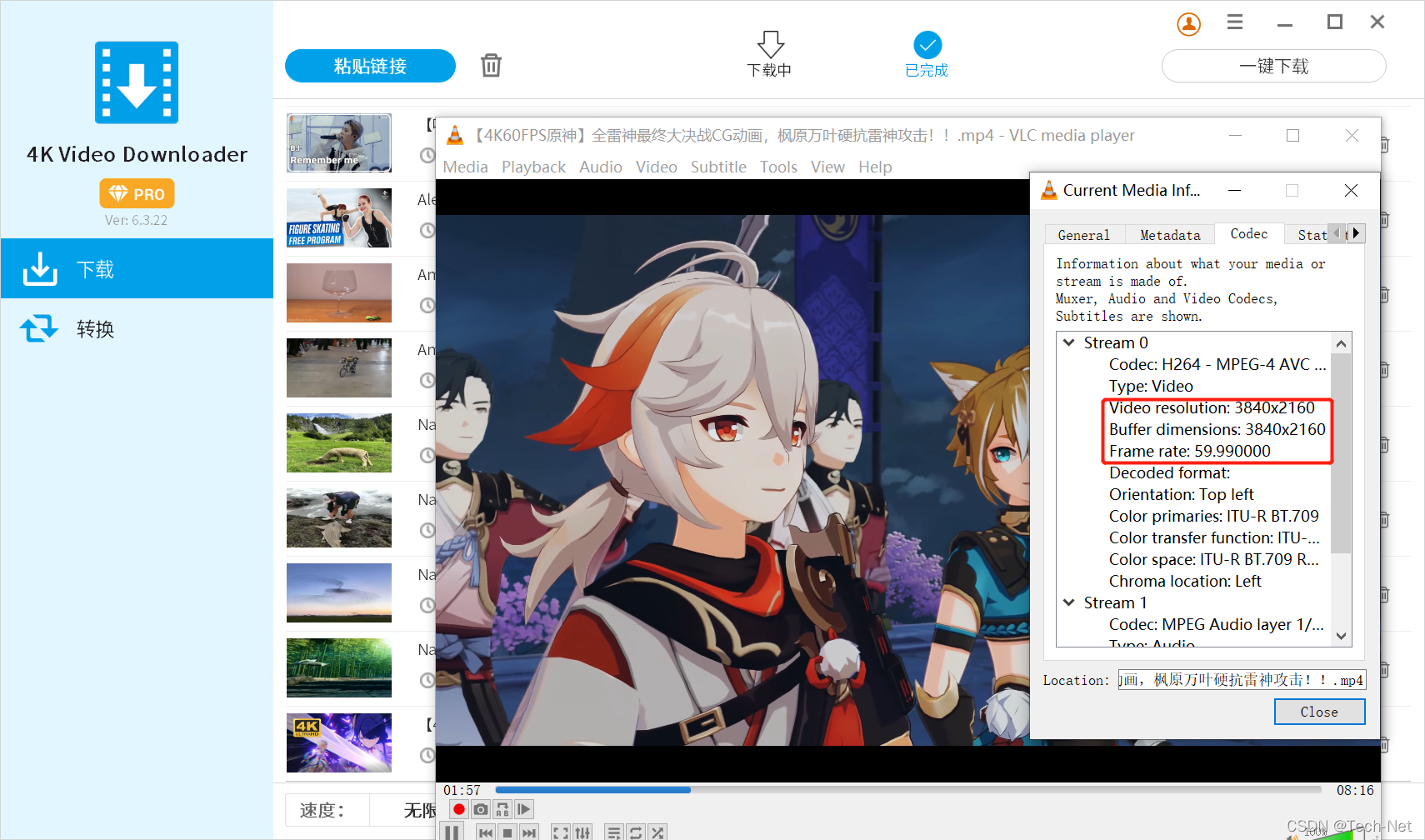Open the waterfall landscape video thumbnail
This screenshot has height=840, width=1425.
pyautogui.click(x=339, y=443)
